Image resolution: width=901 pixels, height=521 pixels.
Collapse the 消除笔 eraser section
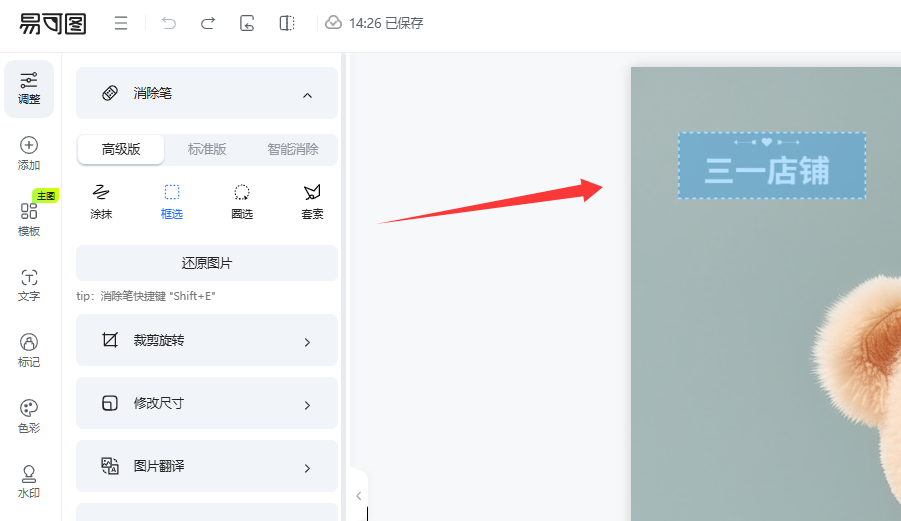coord(307,94)
